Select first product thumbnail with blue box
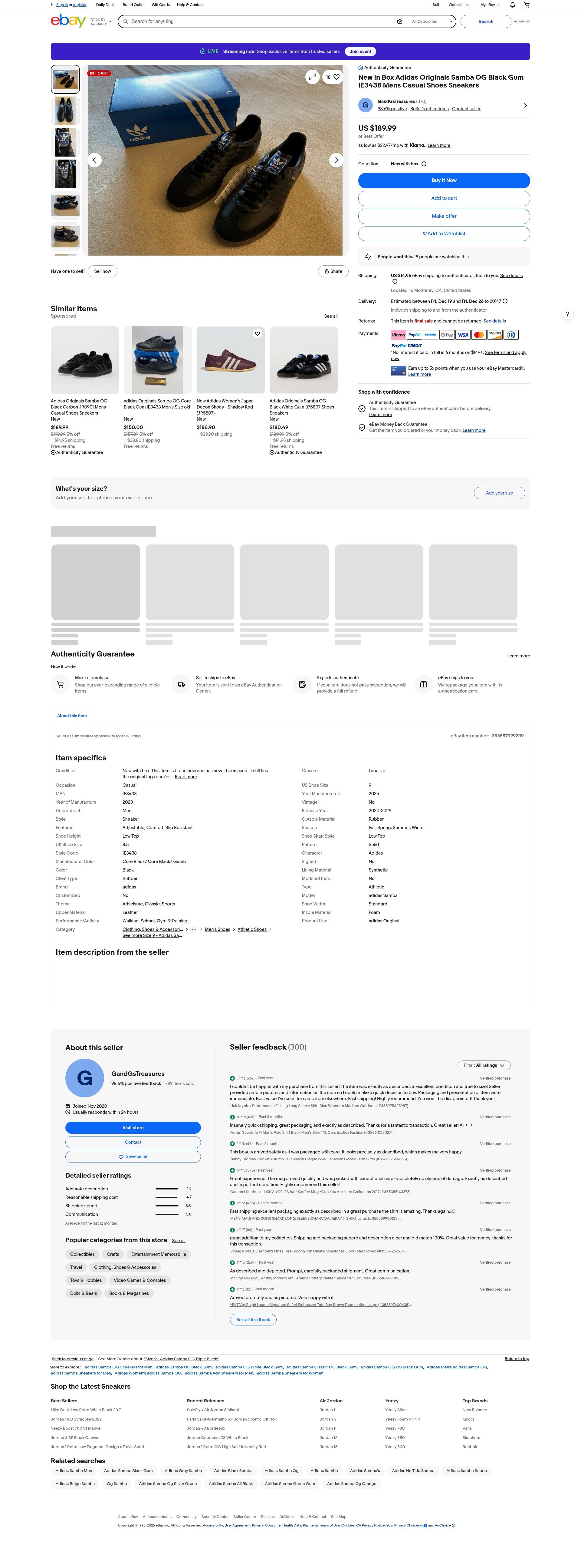Image resolution: width=581 pixels, height=1568 pixels. click(65, 79)
